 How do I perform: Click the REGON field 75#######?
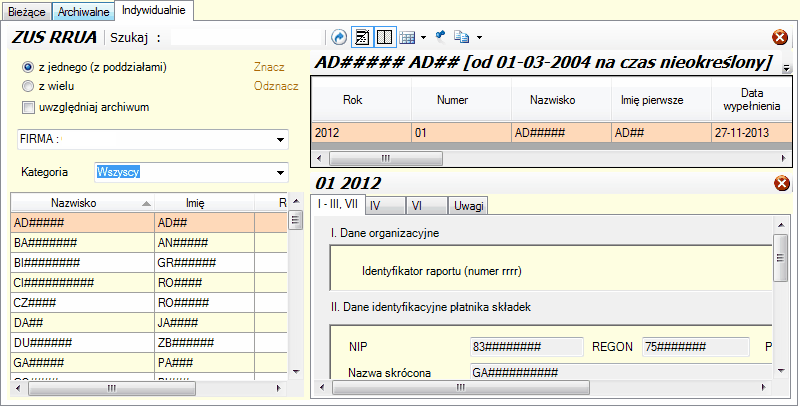pyautogui.click(x=696, y=347)
